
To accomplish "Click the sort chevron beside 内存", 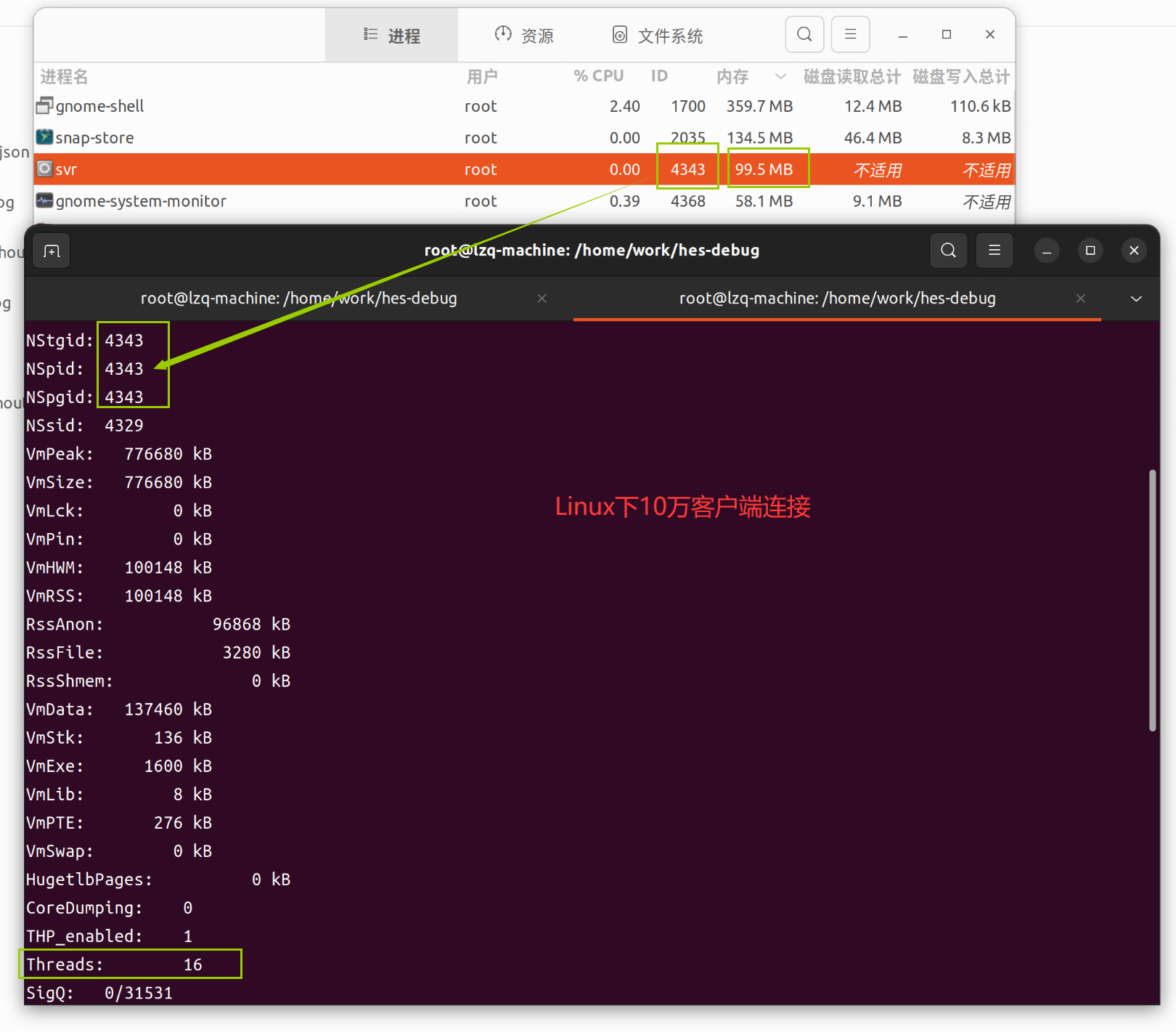I will pyautogui.click(x=780, y=76).
